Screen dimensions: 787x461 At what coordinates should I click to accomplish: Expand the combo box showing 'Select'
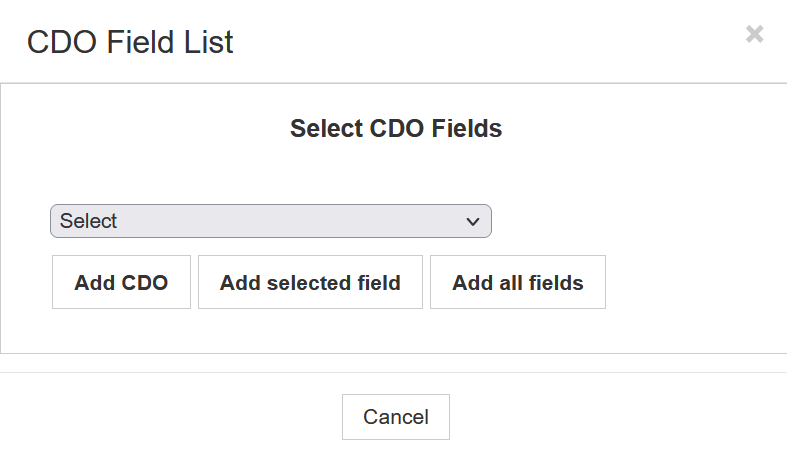(270, 221)
